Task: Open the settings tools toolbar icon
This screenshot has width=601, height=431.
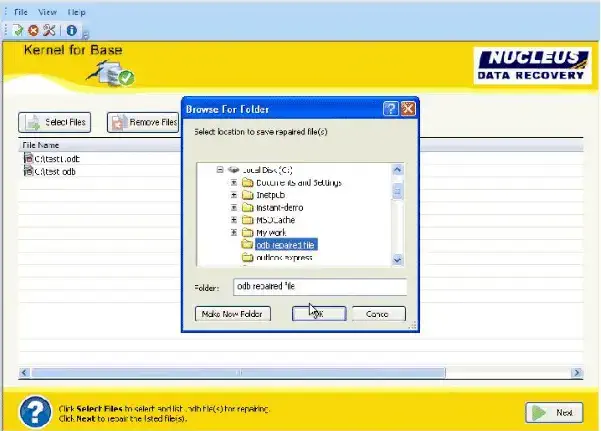Action: coord(49,30)
